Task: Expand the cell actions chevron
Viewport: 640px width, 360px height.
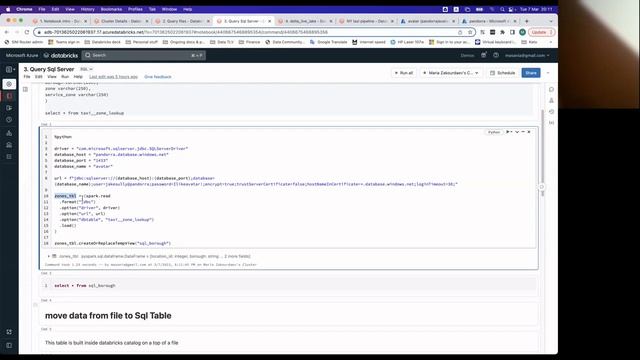Action: (x=517, y=132)
